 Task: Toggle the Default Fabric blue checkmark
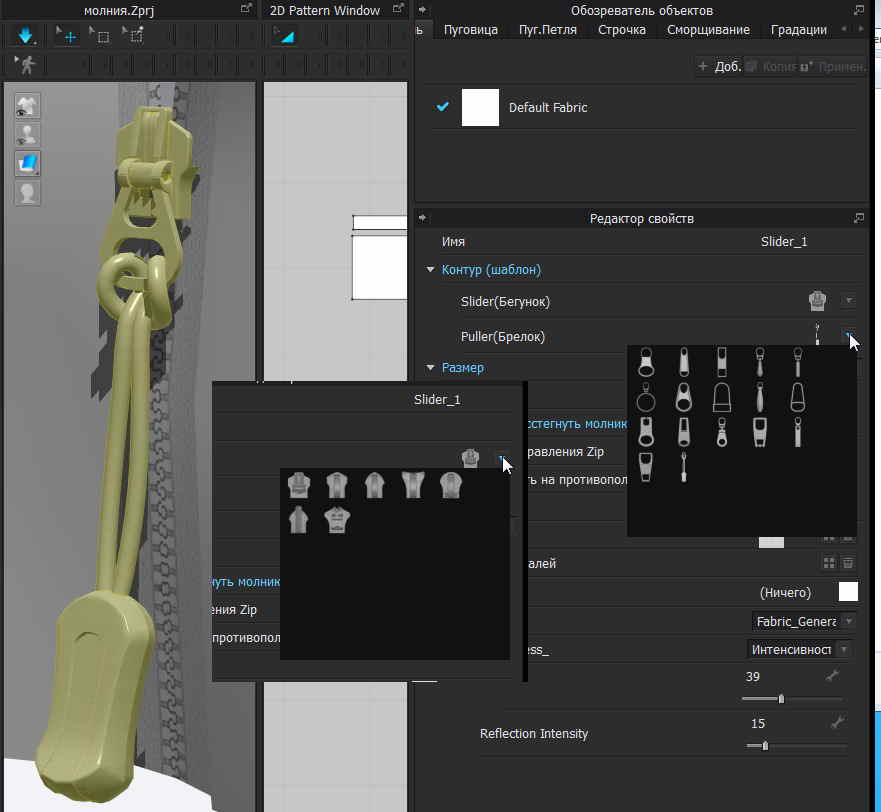coord(443,106)
